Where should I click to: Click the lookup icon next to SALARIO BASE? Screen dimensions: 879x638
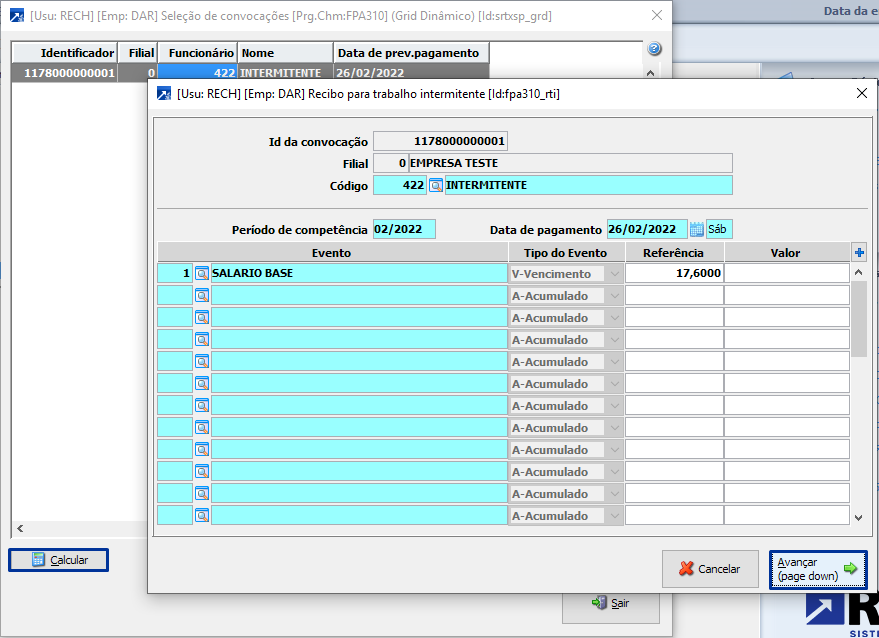tap(202, 273)
